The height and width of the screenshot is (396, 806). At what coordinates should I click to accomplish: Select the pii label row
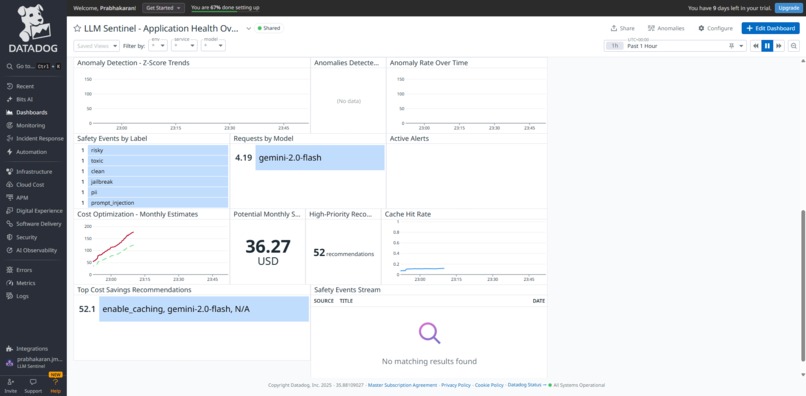[x=158, y=192]
